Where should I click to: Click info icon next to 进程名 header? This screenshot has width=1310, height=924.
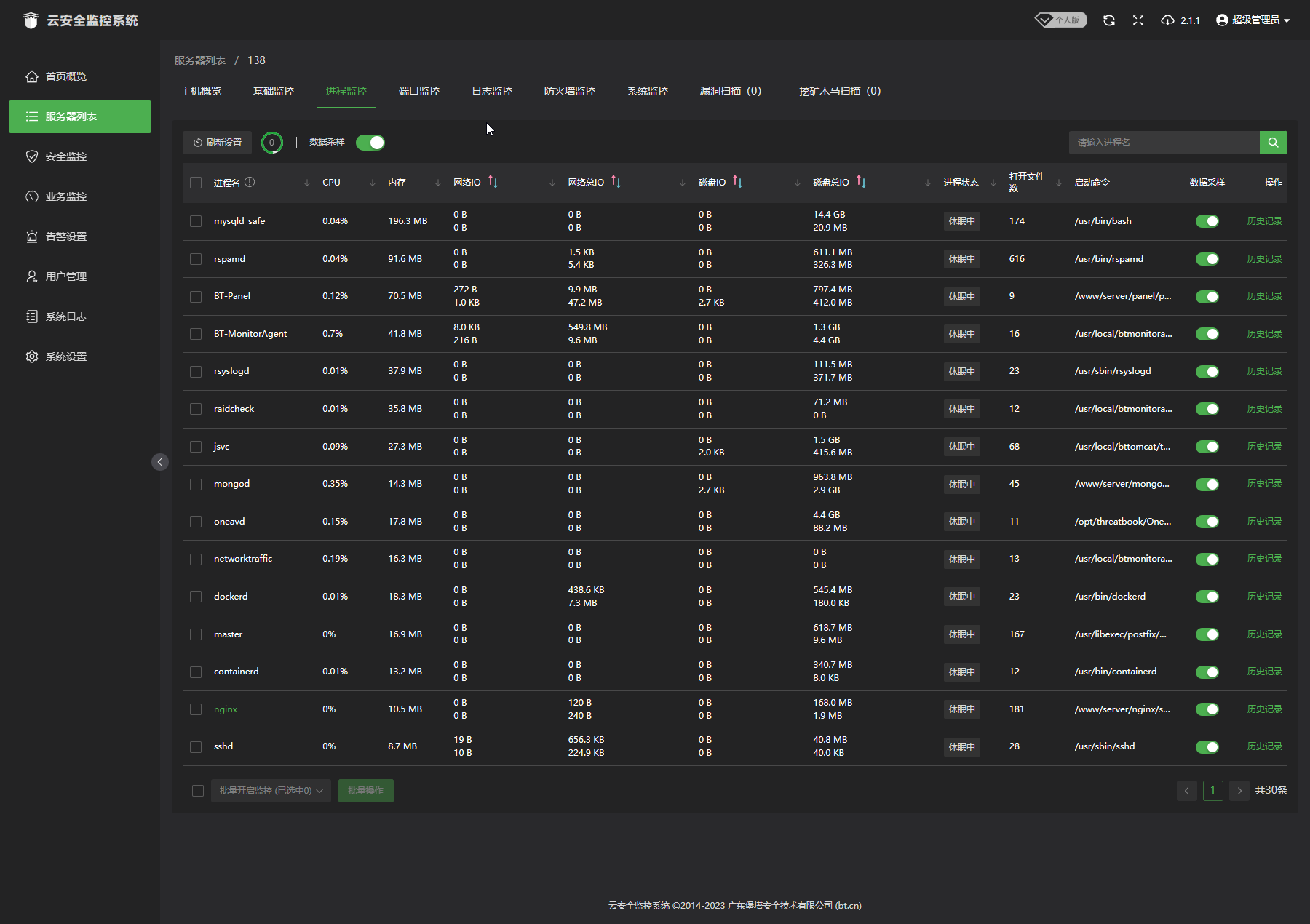click(250, 182)
